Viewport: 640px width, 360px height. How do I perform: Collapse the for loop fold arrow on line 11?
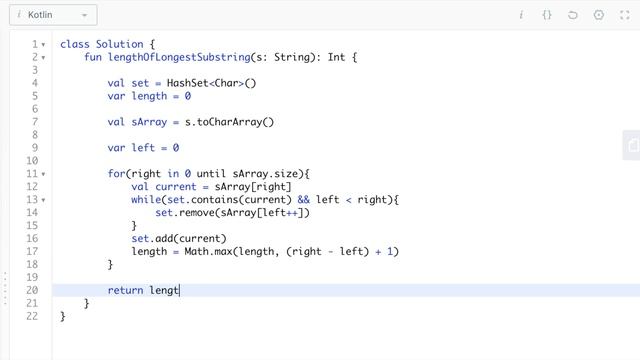tap(43, 174)
